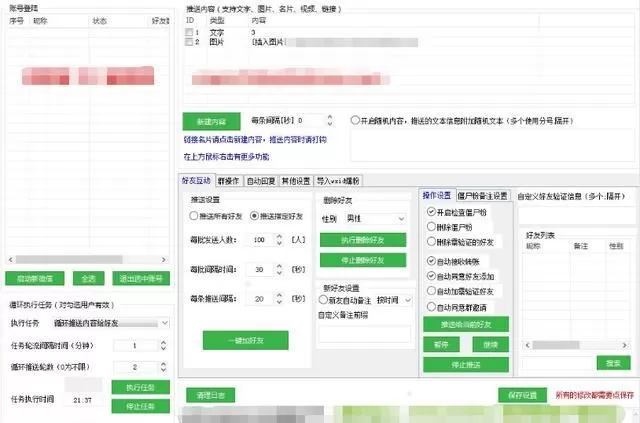Increase 任务轮流间隔时间 using the up arrow

163,343
